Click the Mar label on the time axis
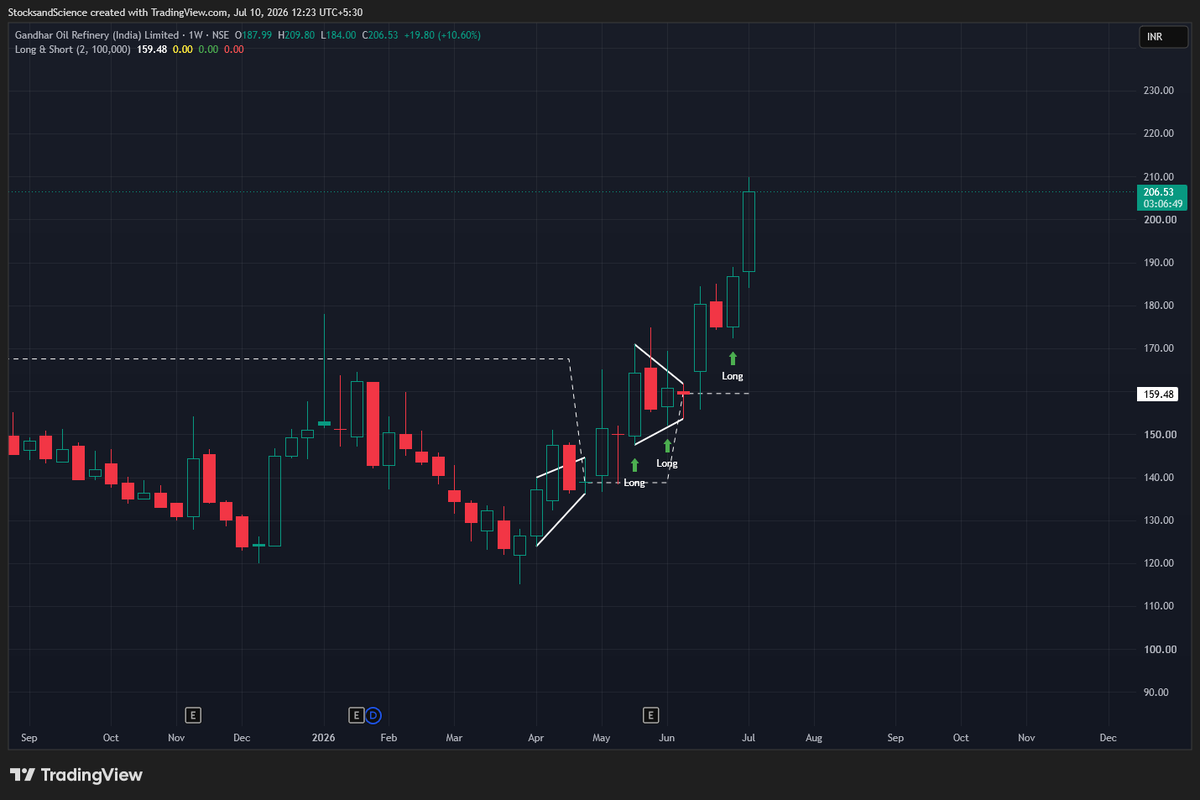 pos(455,738)
